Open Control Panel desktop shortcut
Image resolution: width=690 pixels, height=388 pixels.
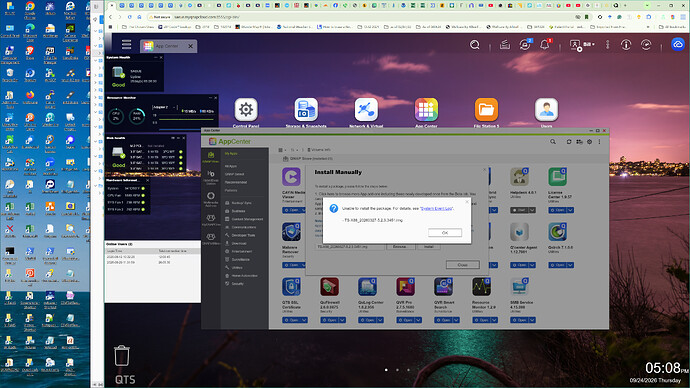tap(246, 110)
